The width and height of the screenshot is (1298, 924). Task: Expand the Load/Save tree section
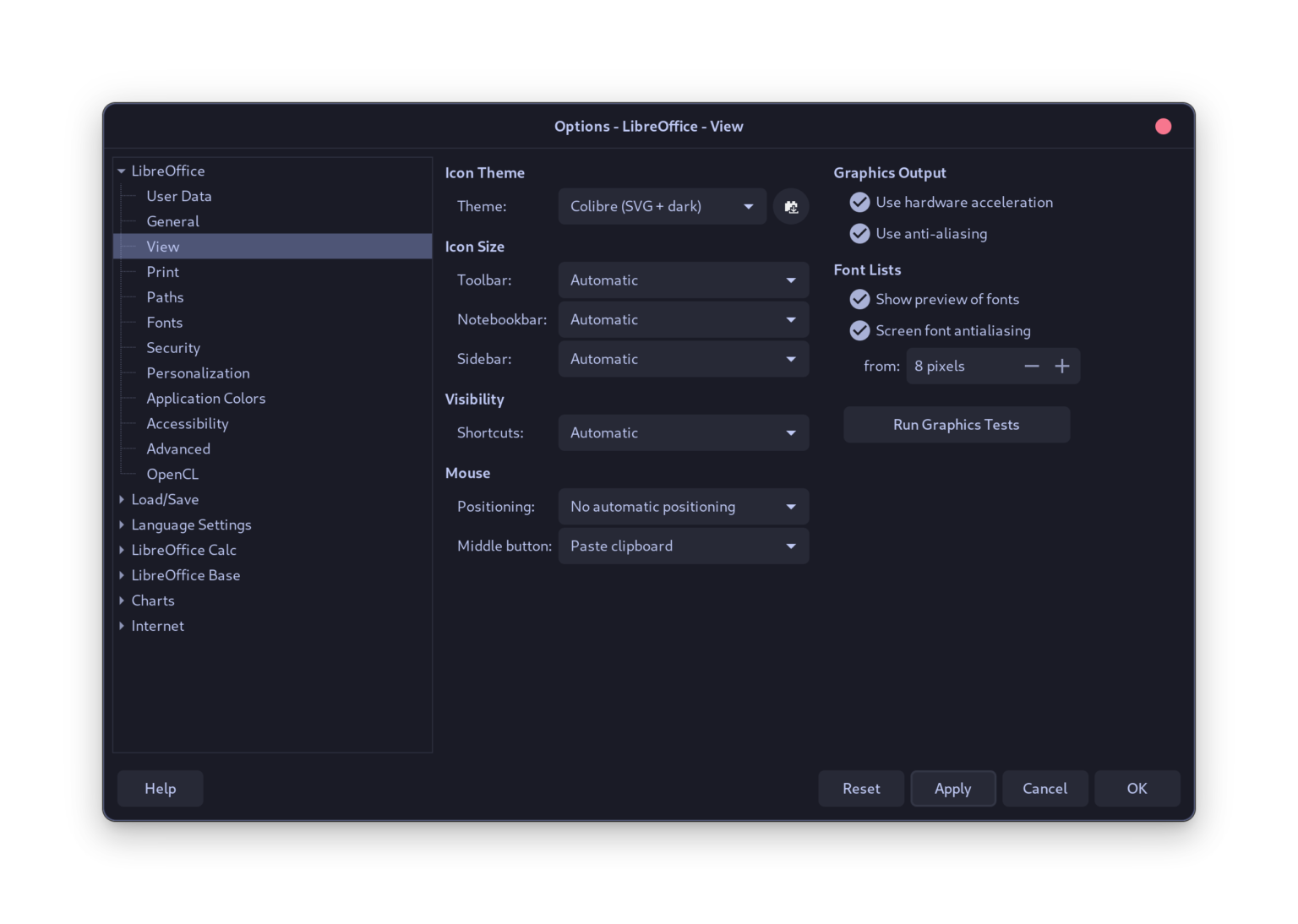[122, 500]
